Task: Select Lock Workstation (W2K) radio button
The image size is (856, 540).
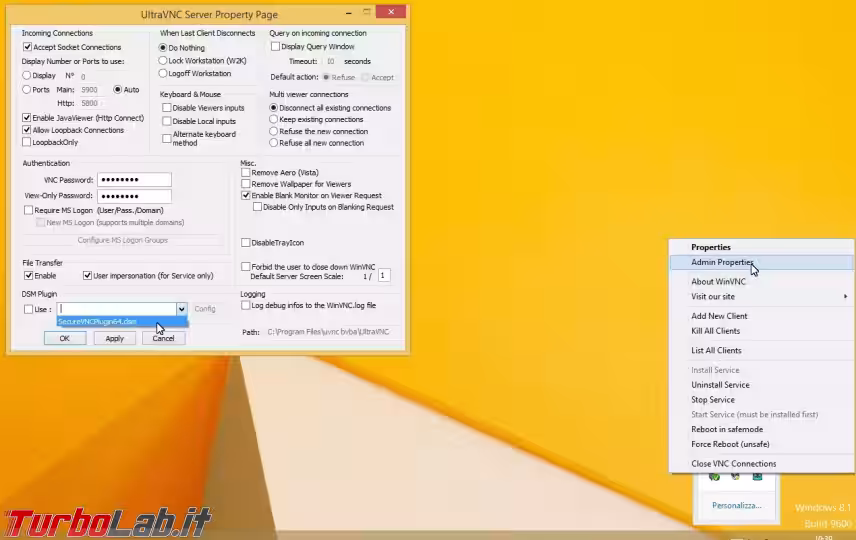Action: point(163,60)
